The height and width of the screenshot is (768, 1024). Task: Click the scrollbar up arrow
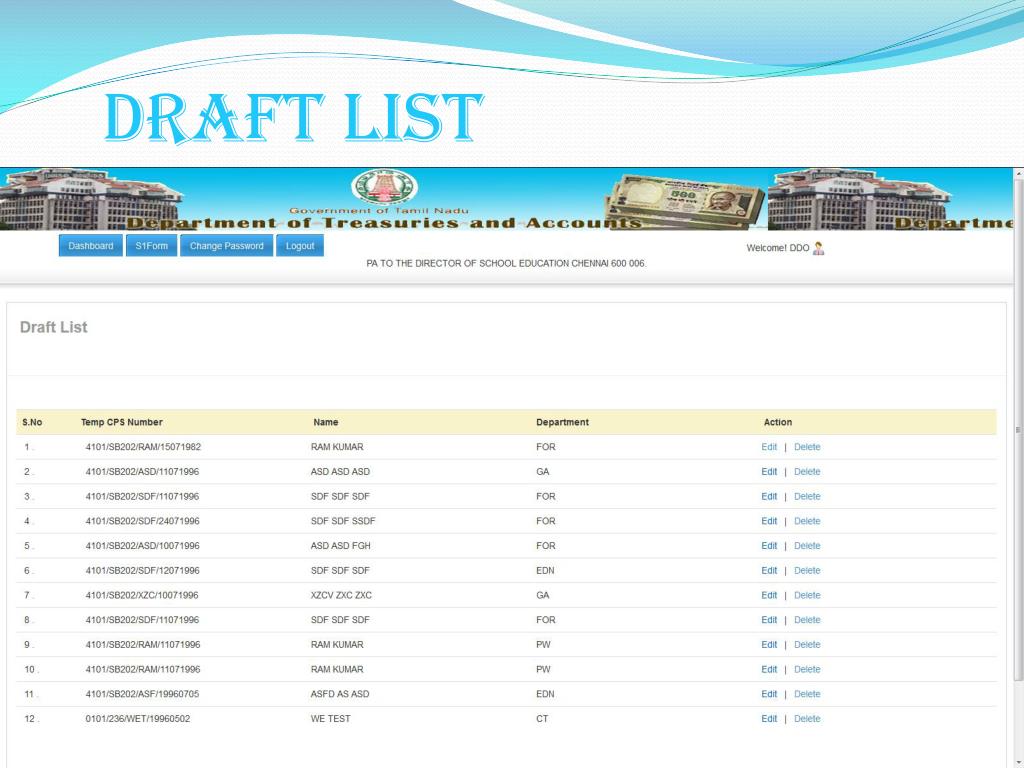(1018, 174)
